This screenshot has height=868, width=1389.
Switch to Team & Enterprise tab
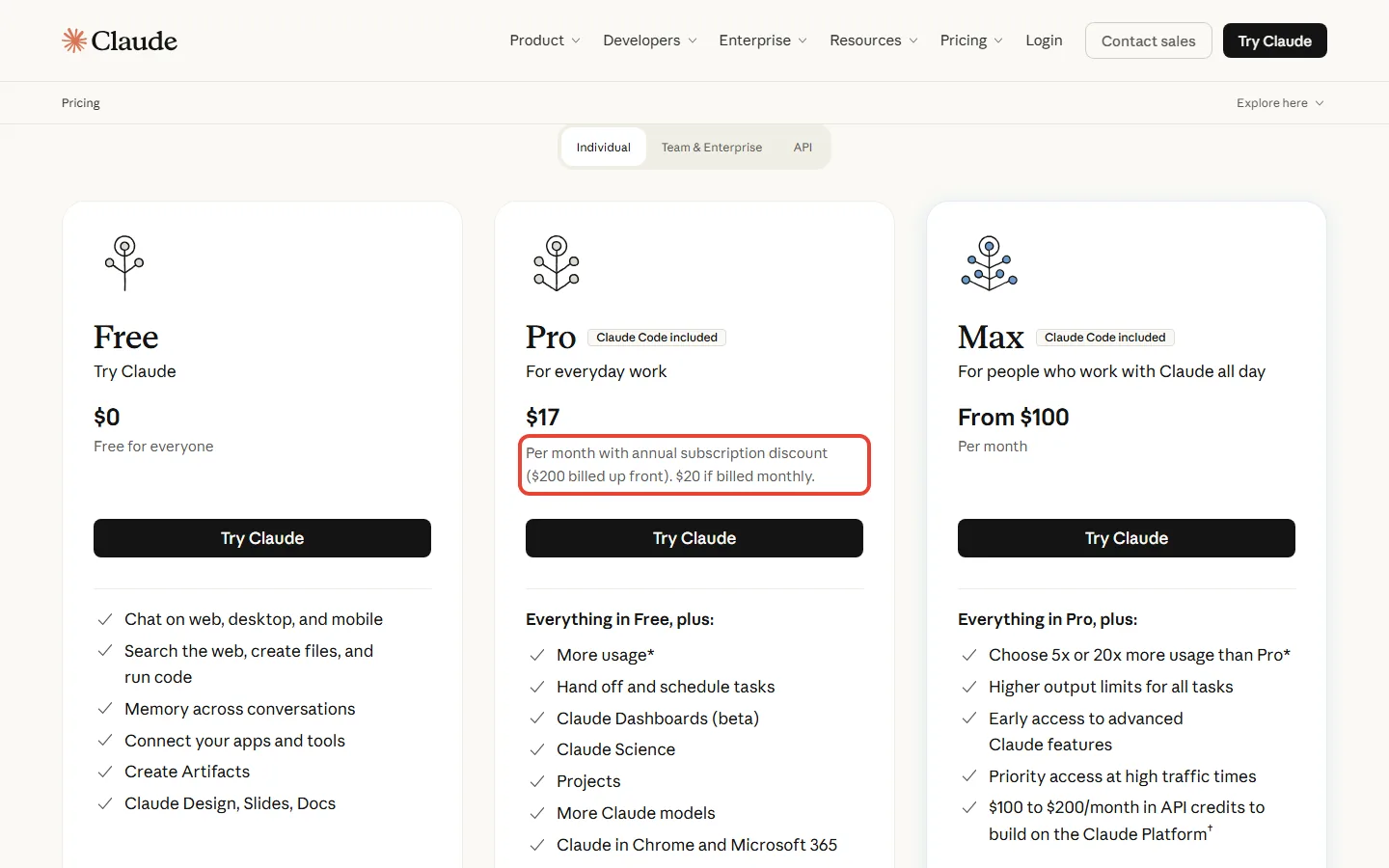[712, 148]
